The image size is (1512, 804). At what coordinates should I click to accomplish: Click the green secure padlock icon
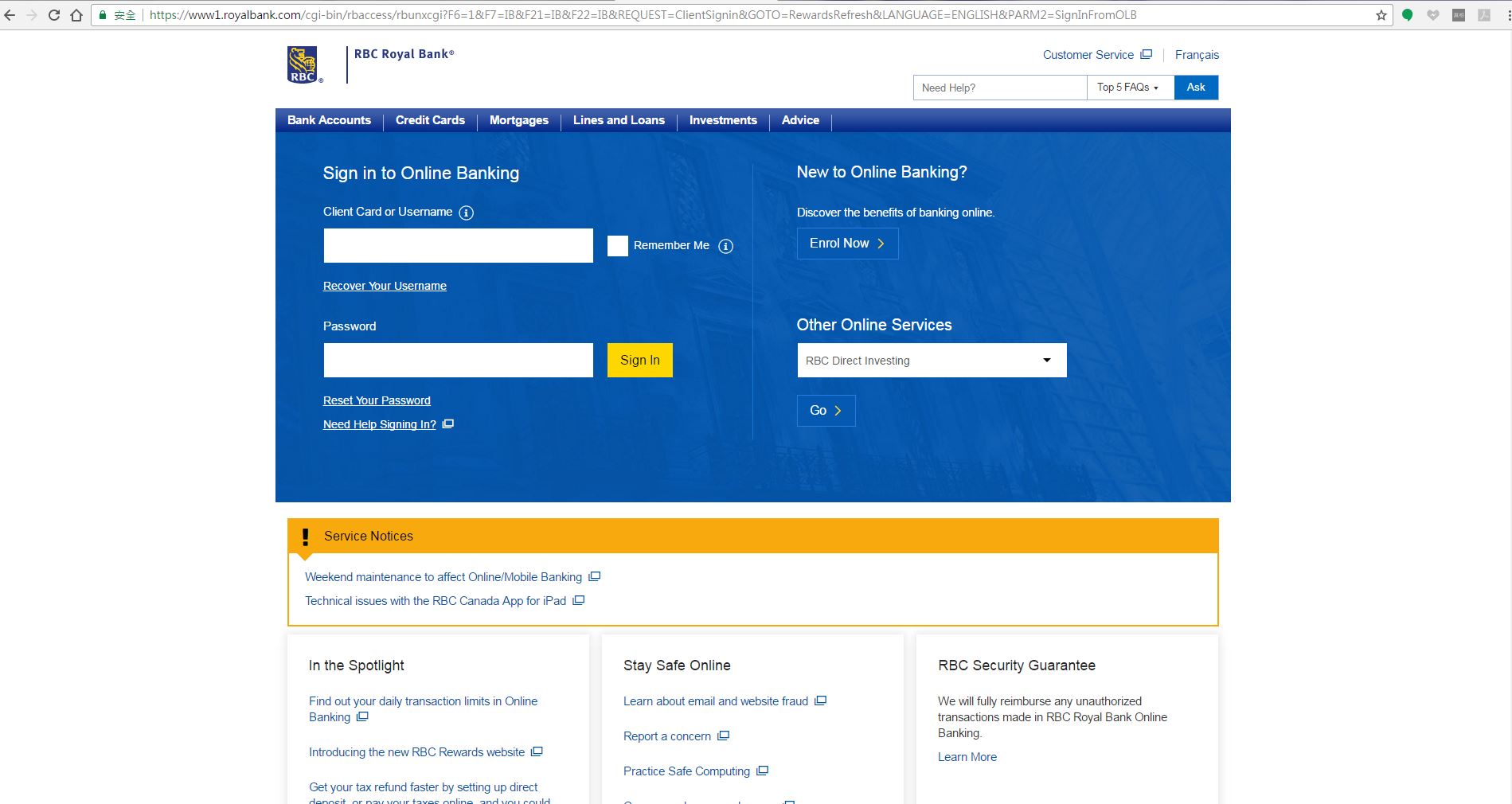pos(103,15)
